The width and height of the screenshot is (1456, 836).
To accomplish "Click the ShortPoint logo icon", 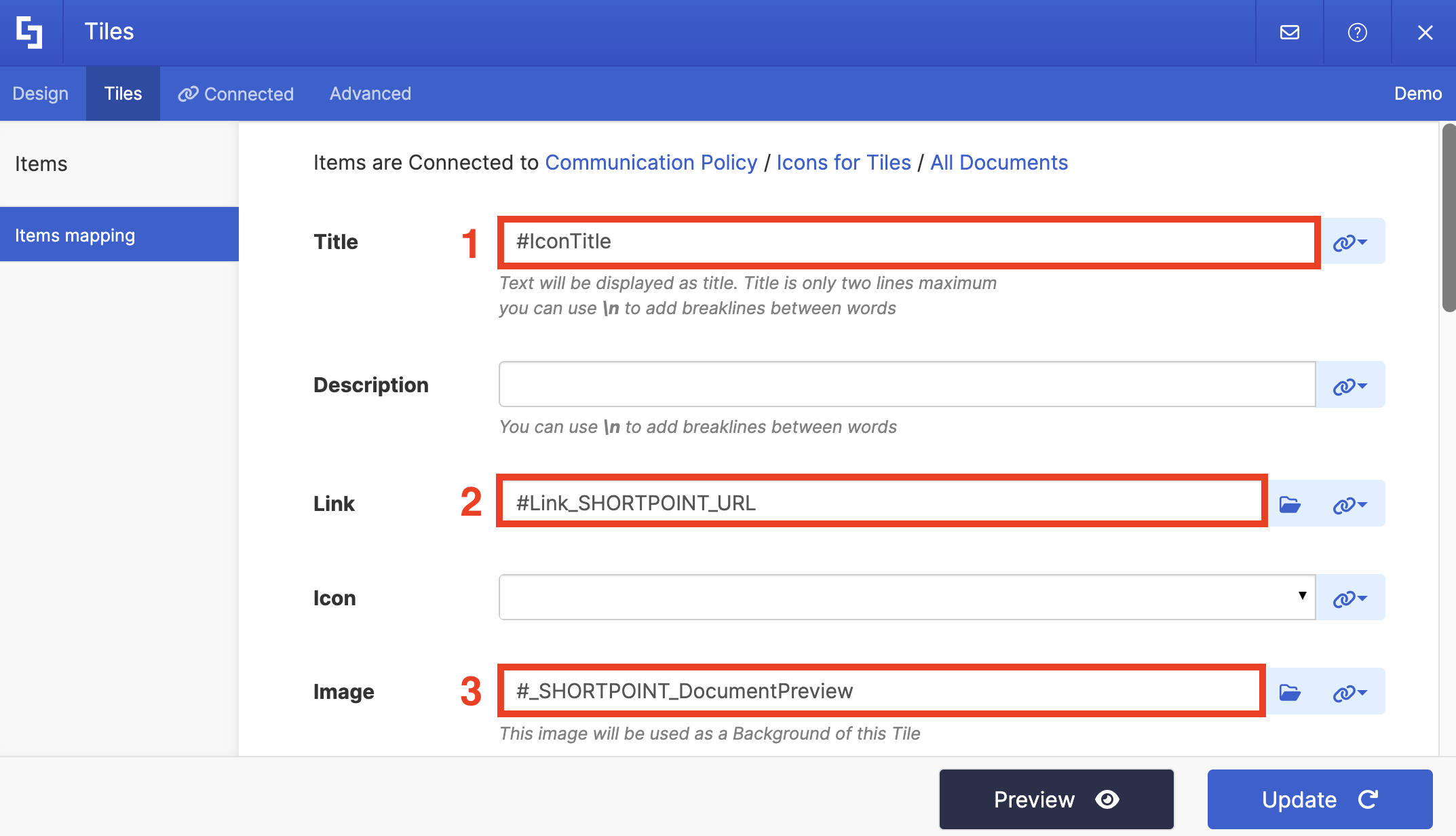I will (30, 32).
